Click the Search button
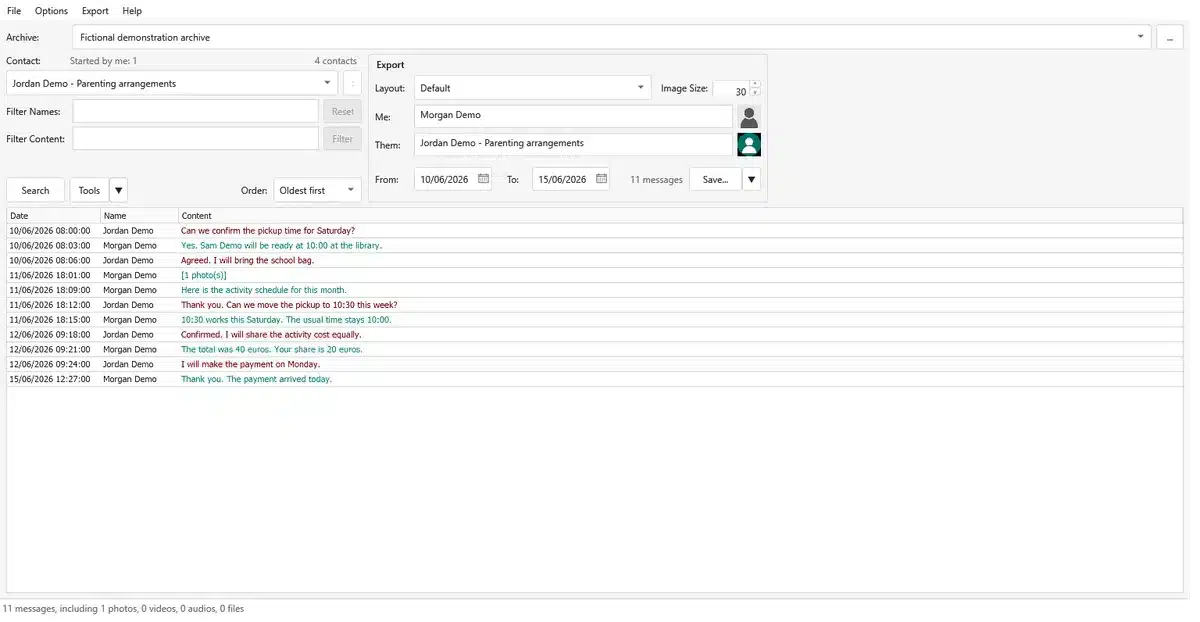This screenshot has height=622, width=1200. coord(35,190)
